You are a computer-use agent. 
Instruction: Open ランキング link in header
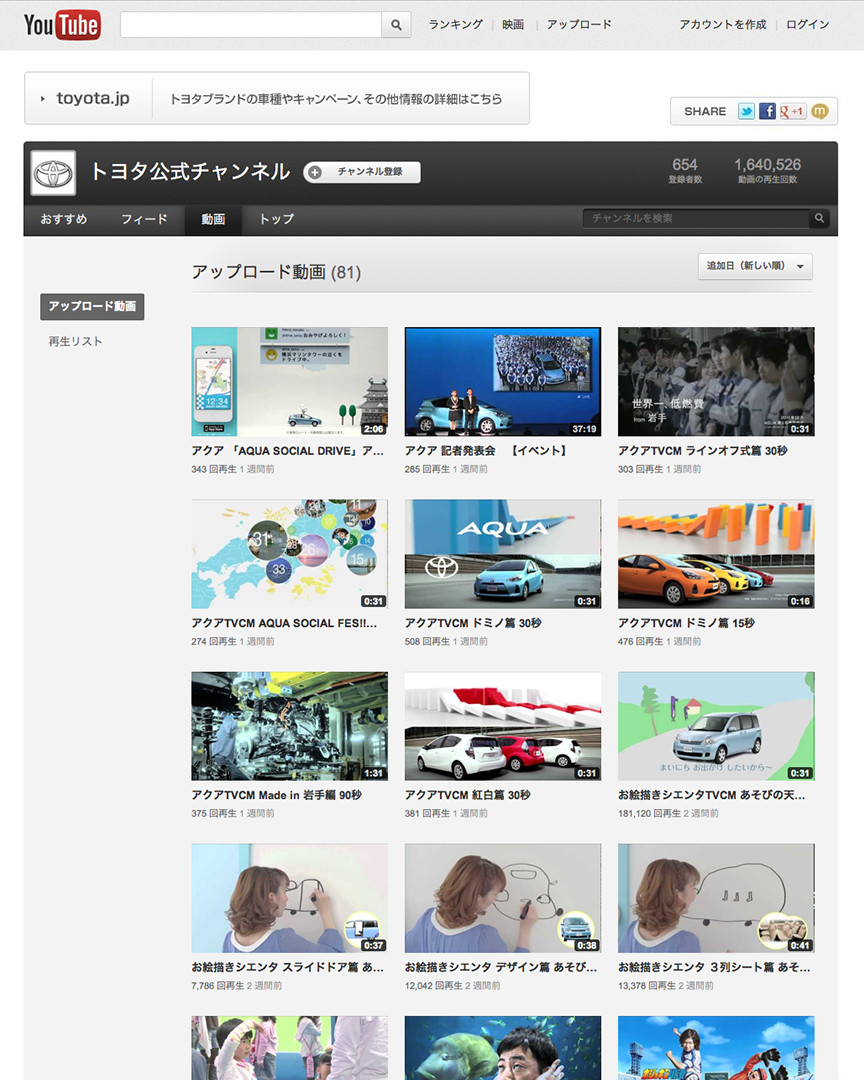coord(455,24)
